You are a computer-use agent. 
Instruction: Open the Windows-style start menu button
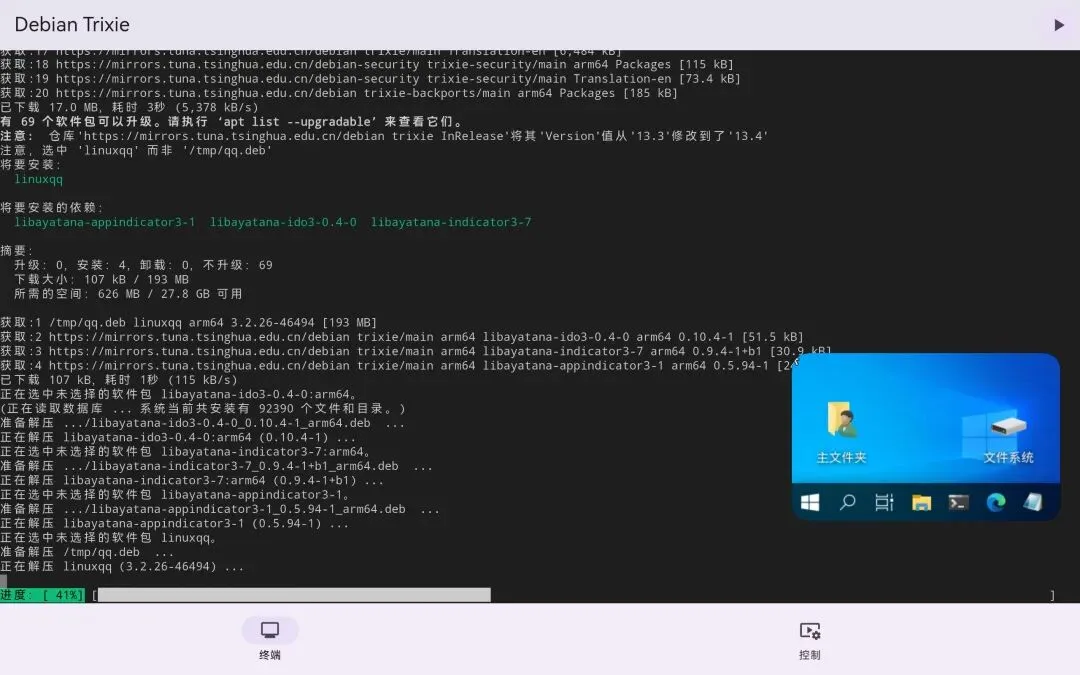pos(810,502)
